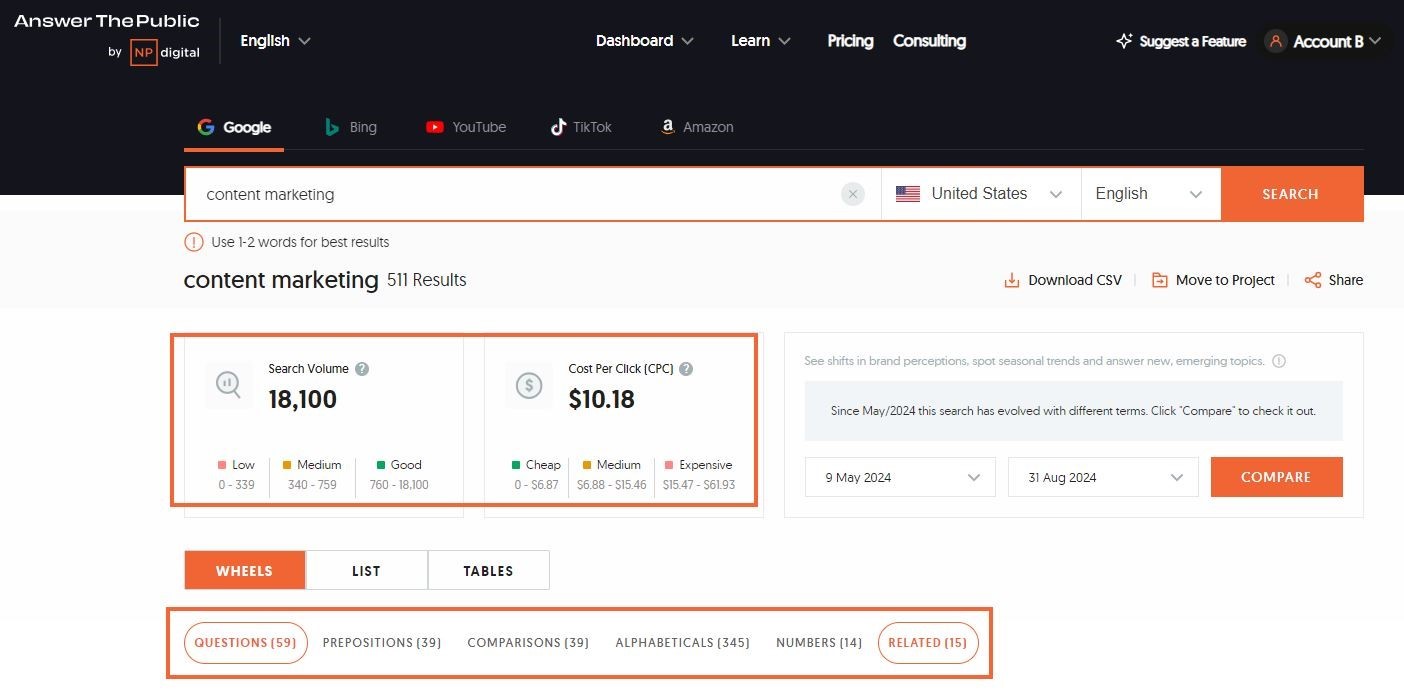Select the Numbers (14) filter
Viewport: 1404px width, 691px height.
coord(819,643)
